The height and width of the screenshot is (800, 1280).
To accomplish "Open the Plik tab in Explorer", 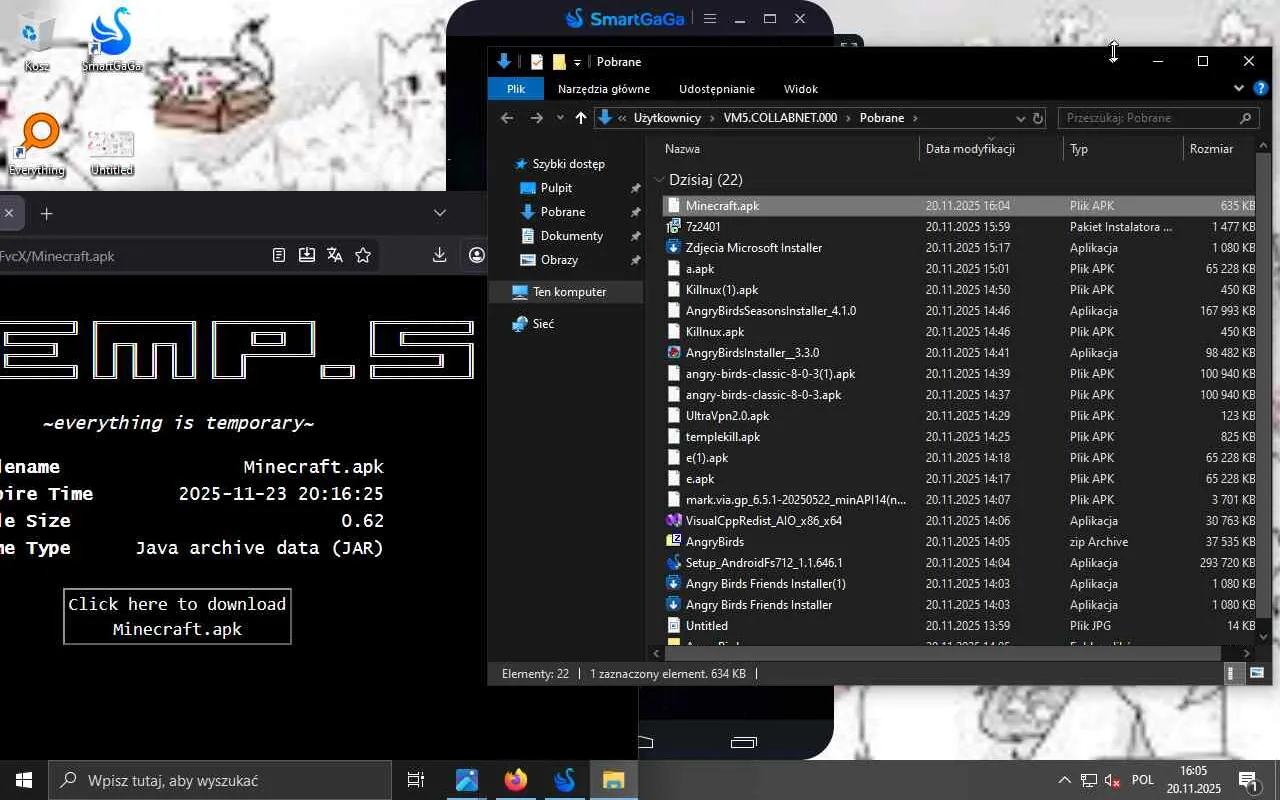I will [516, 89].
